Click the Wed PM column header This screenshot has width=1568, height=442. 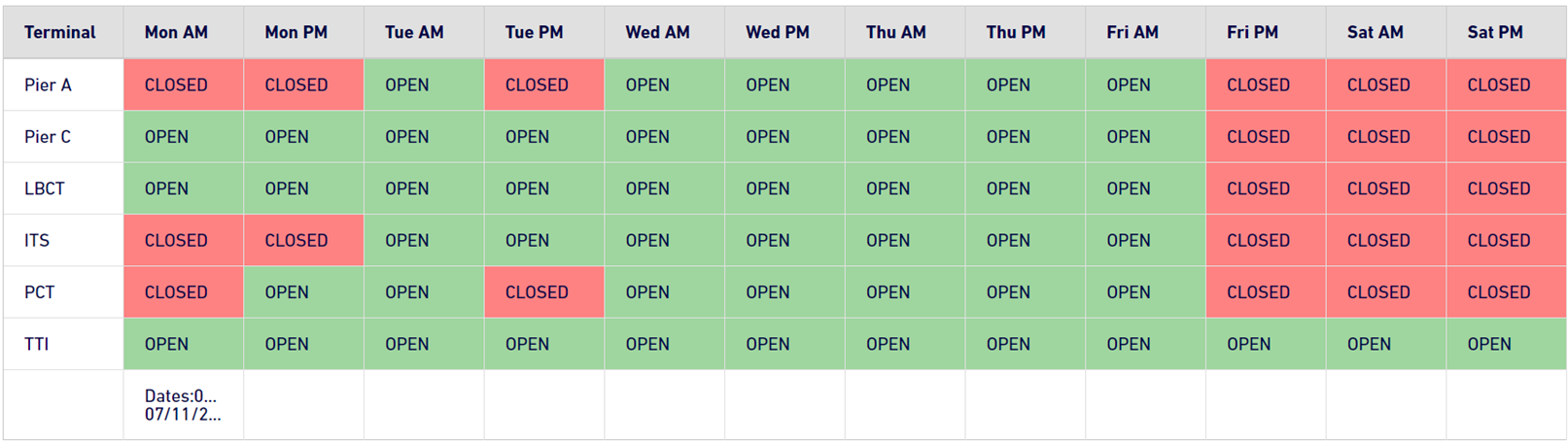[x=784, y=32]
